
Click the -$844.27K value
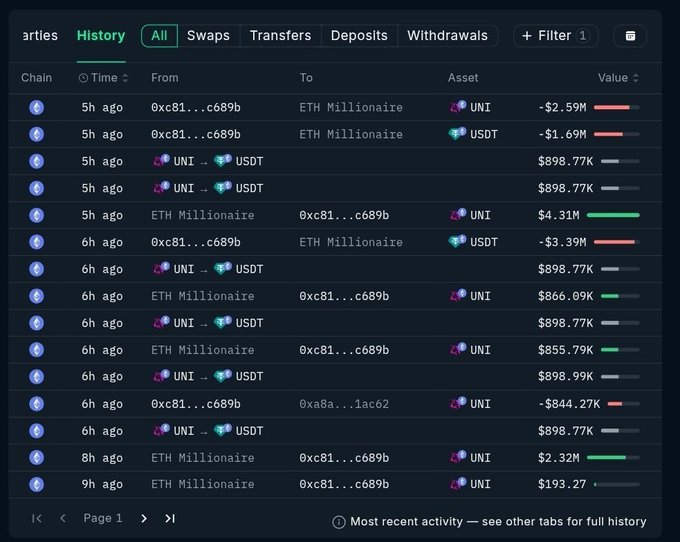click(x=569, y=404)
